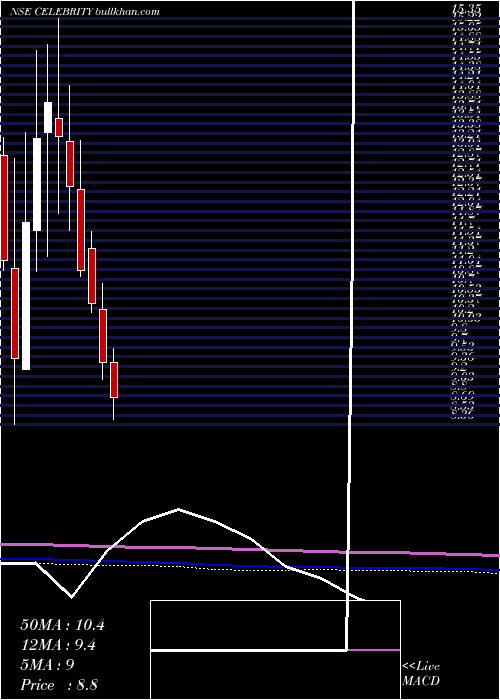
Task: Click the pink 50MA line
Action: click(x=250, y=550)
